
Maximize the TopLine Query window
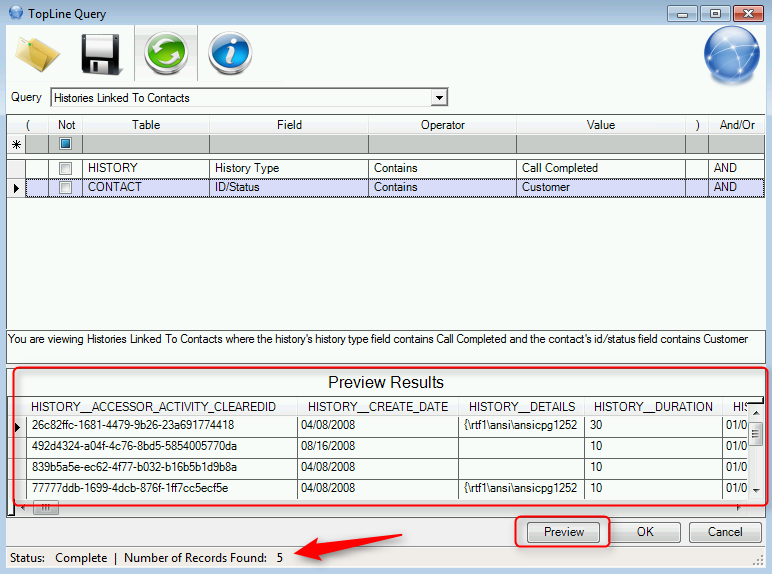(x=715, y=13)
